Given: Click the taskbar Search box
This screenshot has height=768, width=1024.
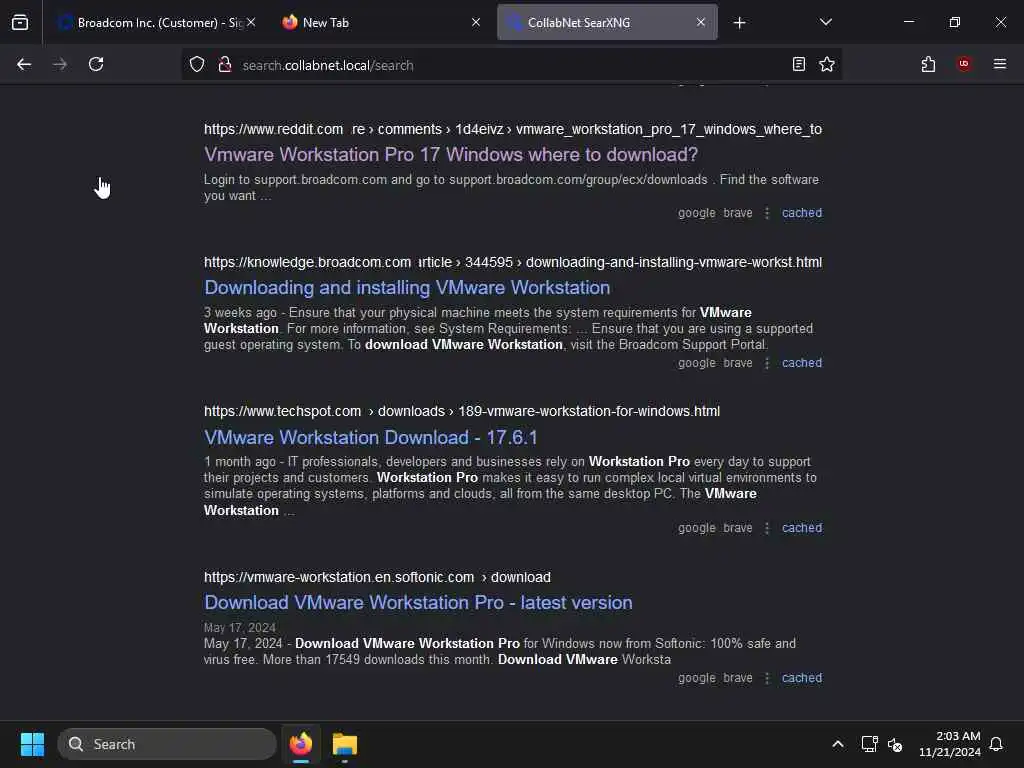Looking at the screenshot, I should coord(167,744).
